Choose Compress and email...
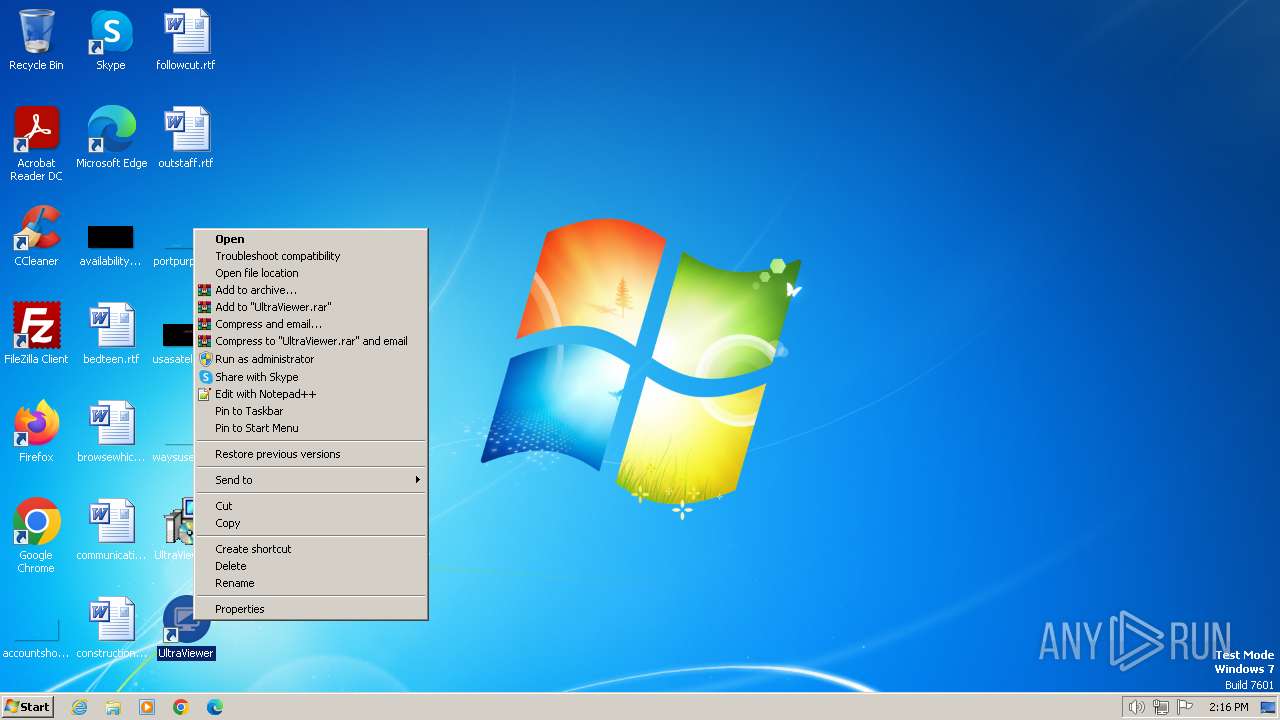This screenshot has width=1280, height=720. [311, 324]
